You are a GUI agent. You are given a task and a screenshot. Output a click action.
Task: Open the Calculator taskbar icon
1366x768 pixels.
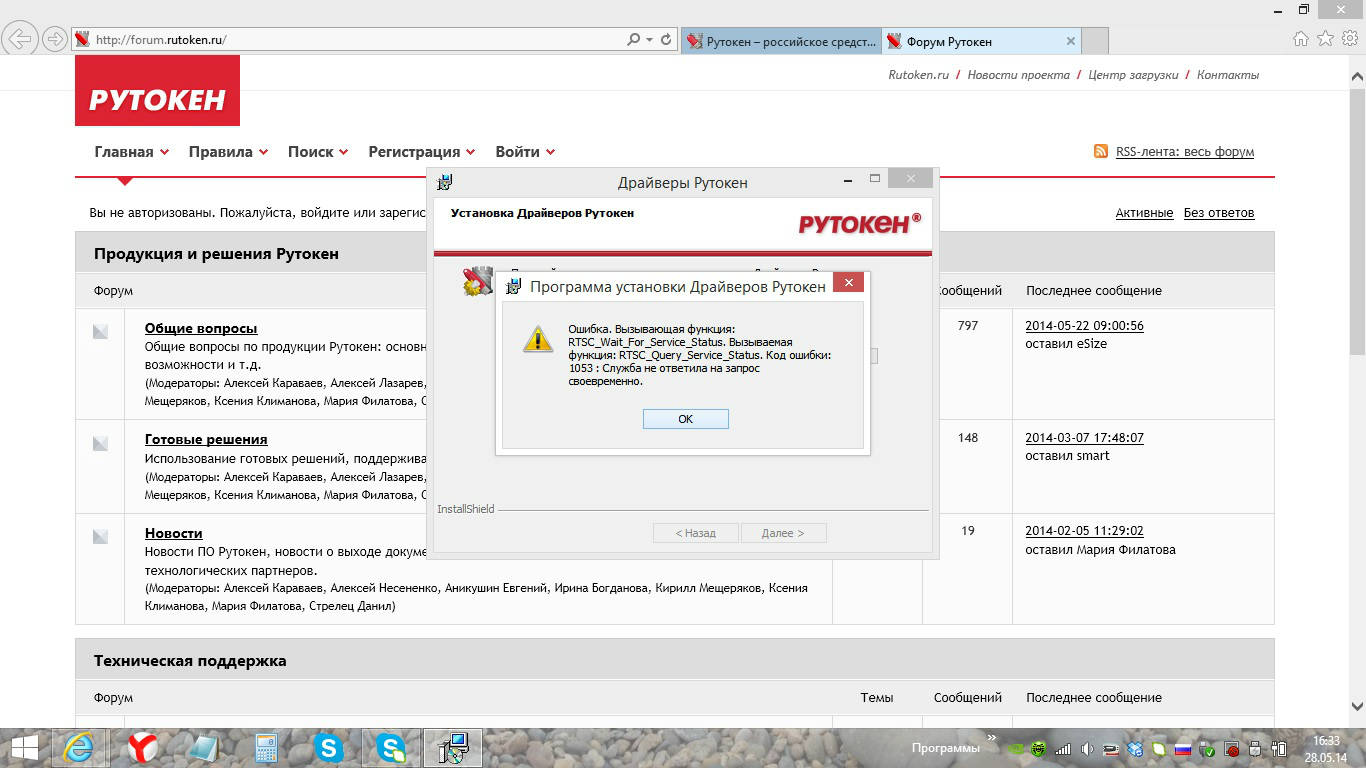pyautogui.click(x=266, y=747)
